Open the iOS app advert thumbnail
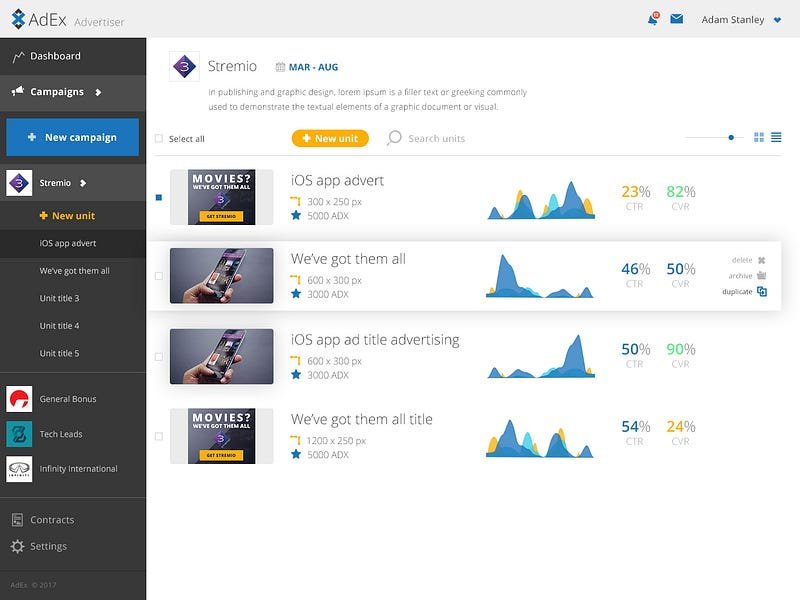The width and height of the screenshot is (800, 600). click(221, 197)
